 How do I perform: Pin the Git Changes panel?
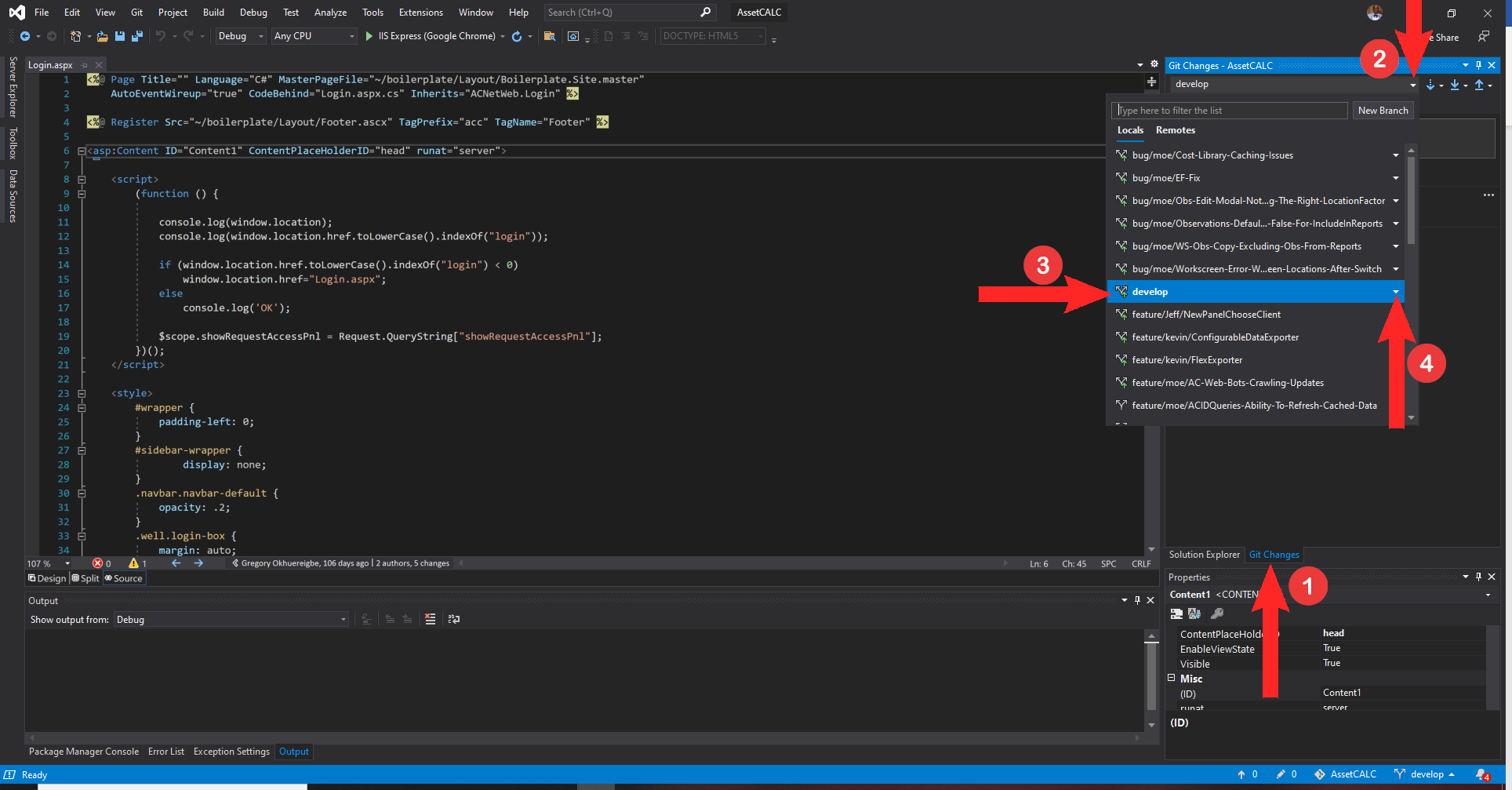pyautogui.click(x=1479, y=65)
